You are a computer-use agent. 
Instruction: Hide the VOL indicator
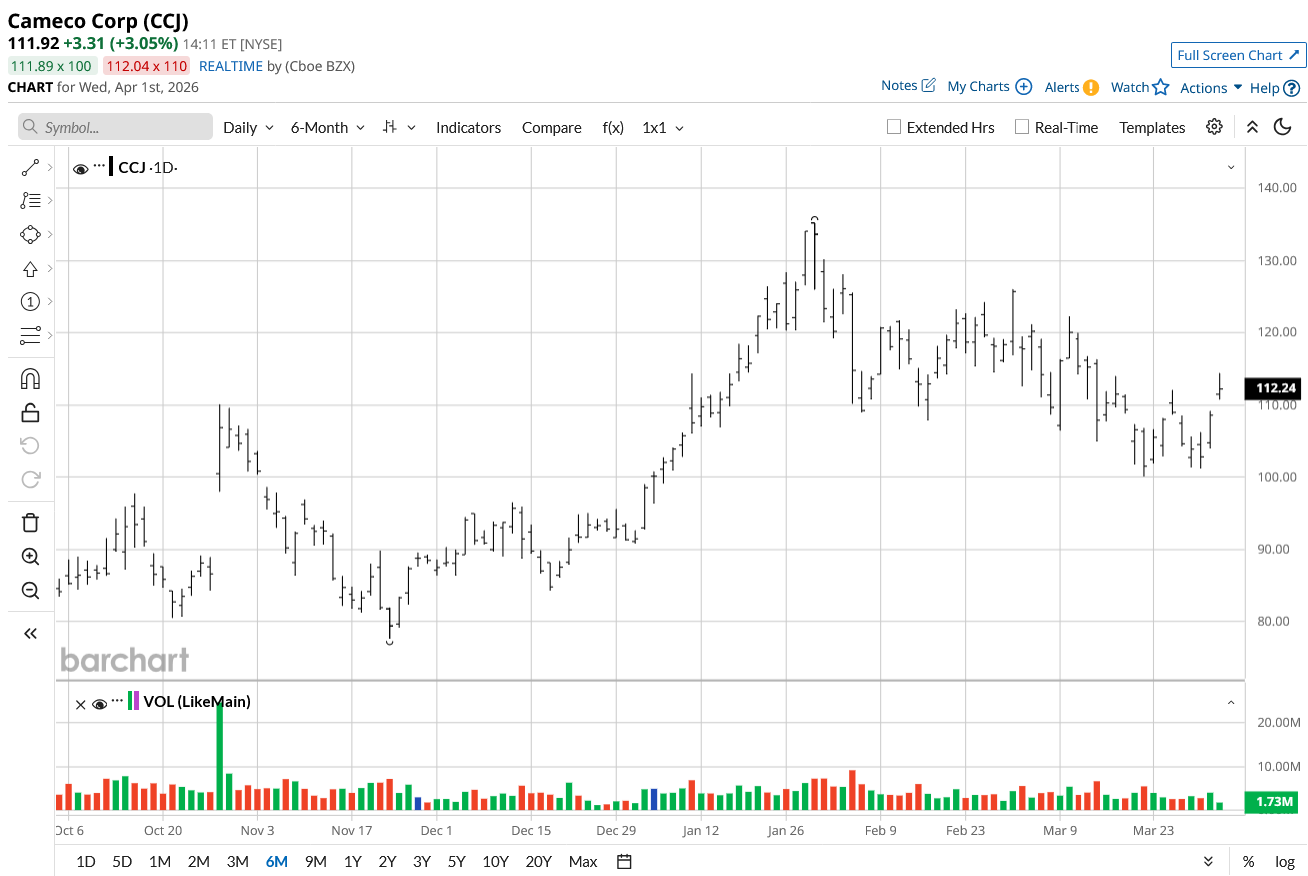coord(99,704)
